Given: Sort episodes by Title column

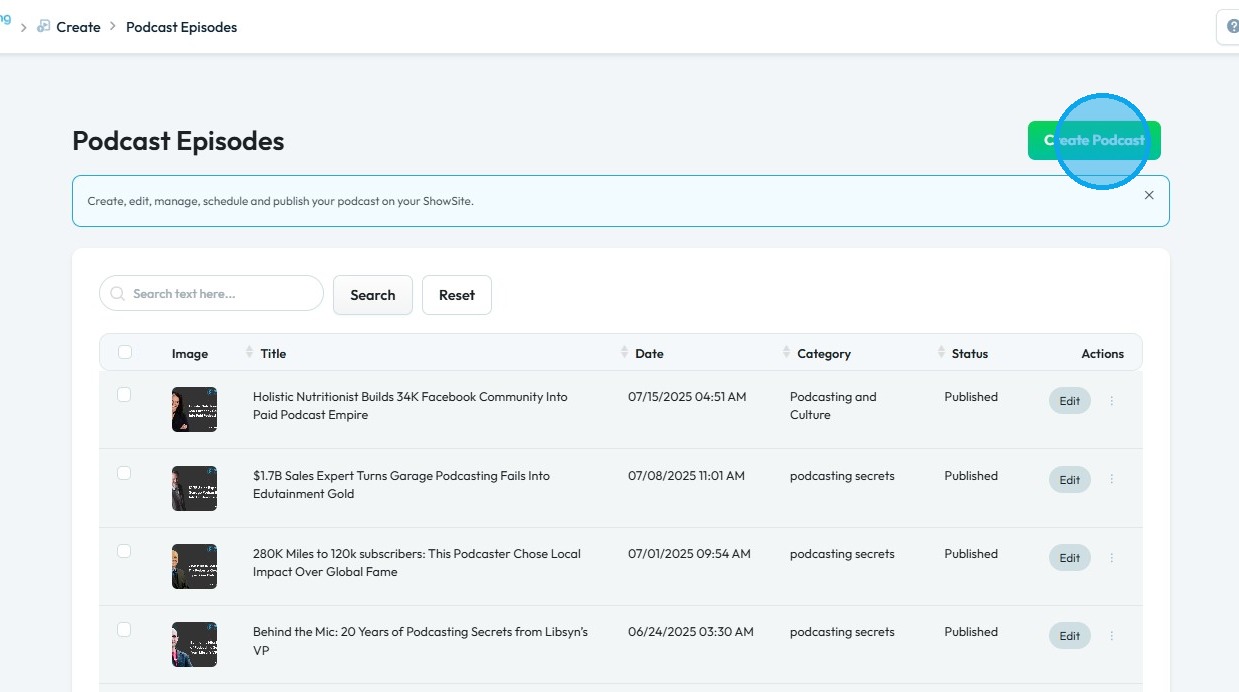Looking at the screenshot, I should coord(250,353).
